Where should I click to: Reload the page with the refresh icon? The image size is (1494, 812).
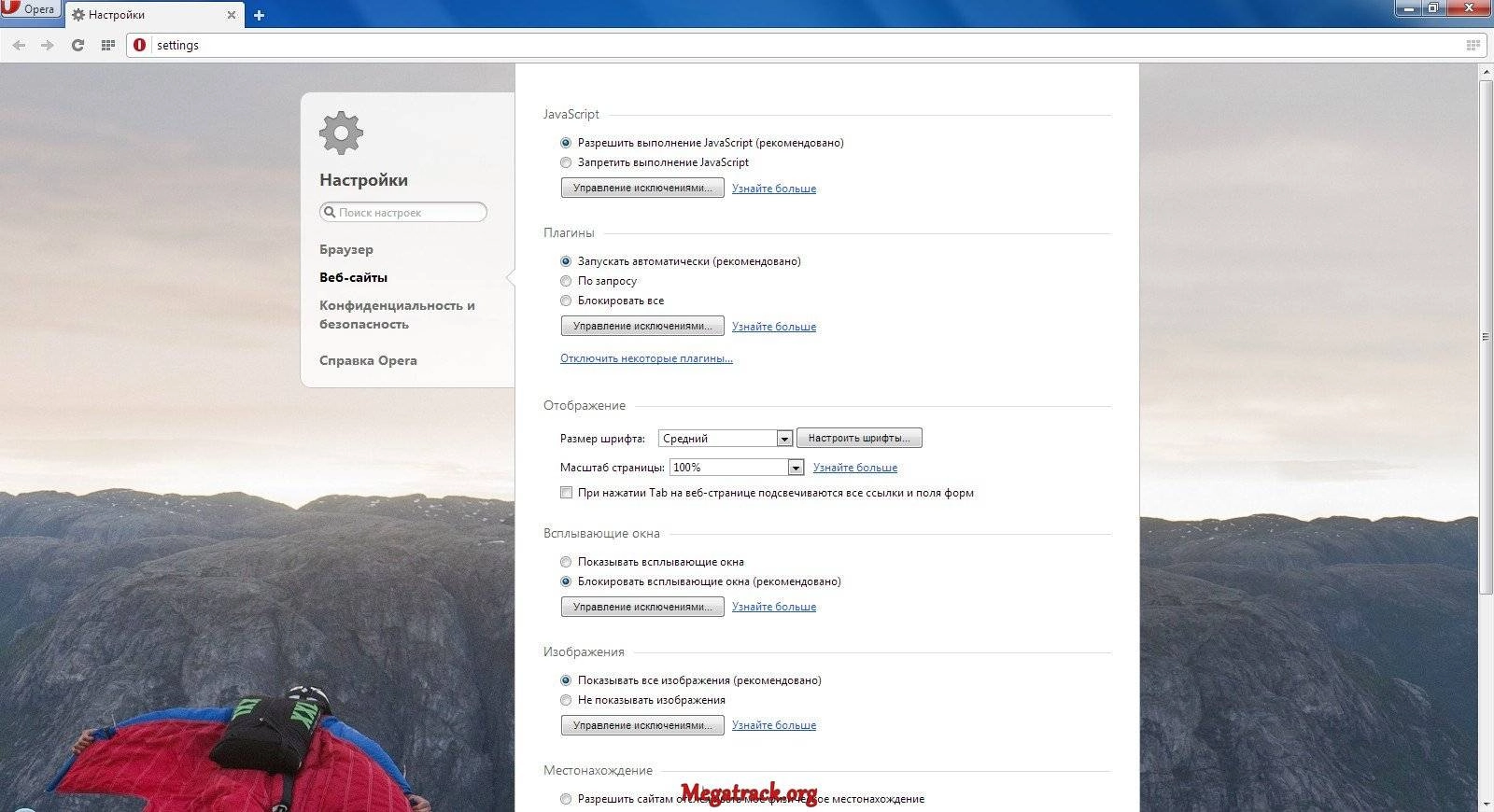(78, 45)
